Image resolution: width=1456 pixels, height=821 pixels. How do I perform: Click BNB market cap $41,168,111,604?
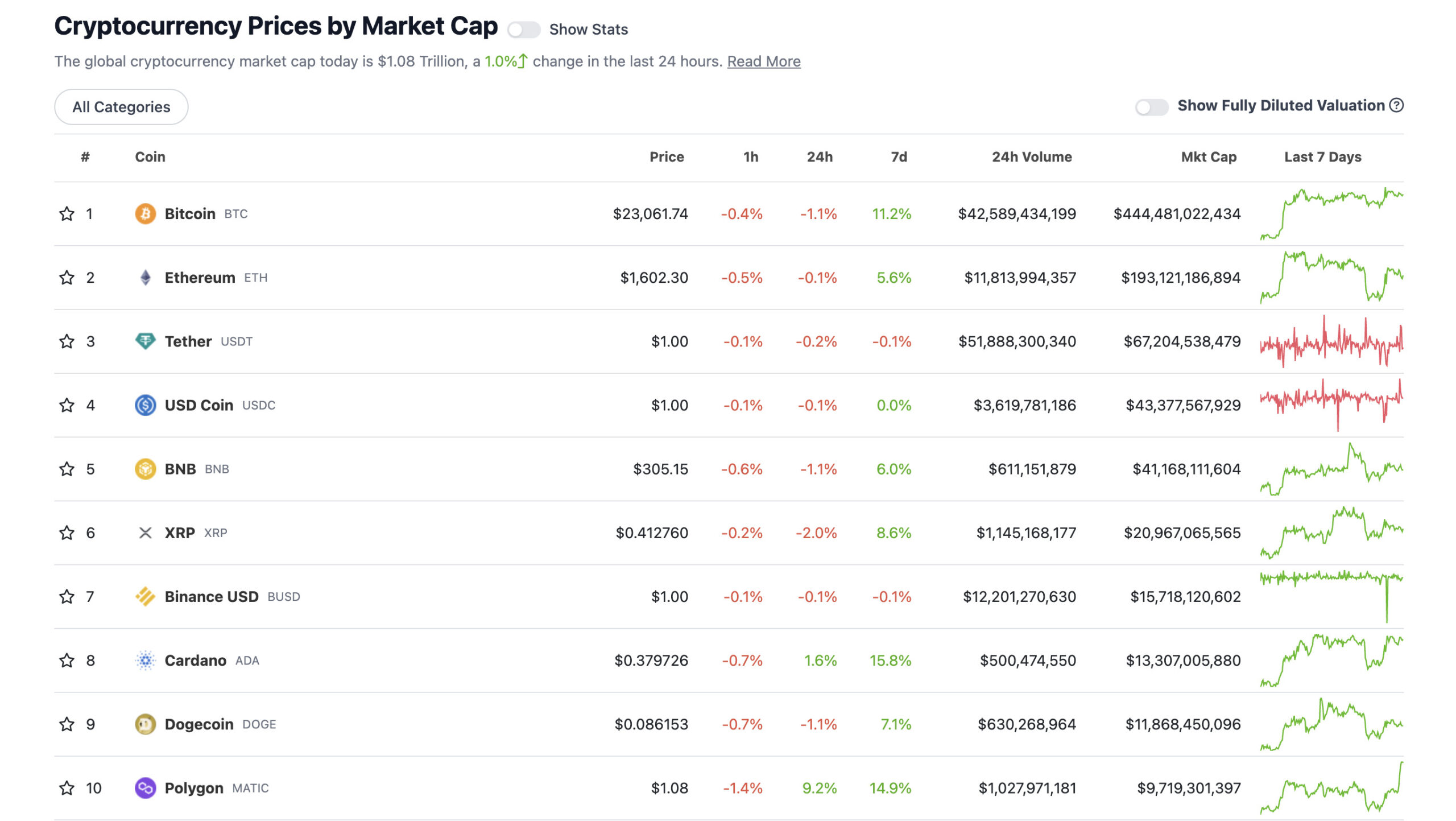[x=1186, y=469]
